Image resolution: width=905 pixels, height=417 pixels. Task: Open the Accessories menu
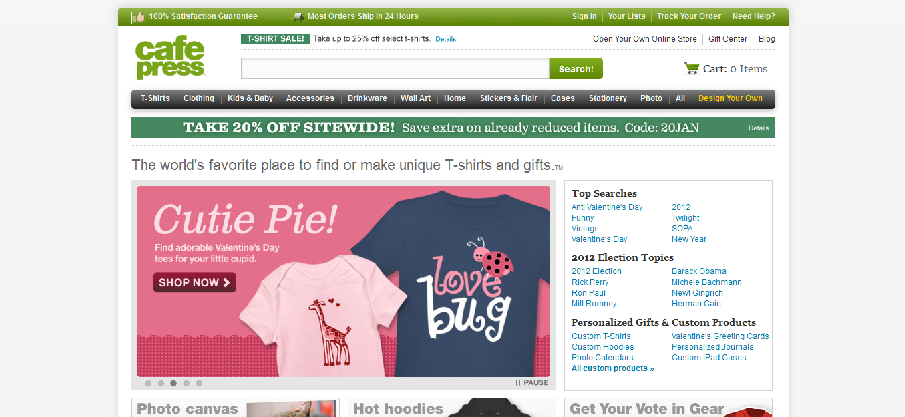pos(310,98)
